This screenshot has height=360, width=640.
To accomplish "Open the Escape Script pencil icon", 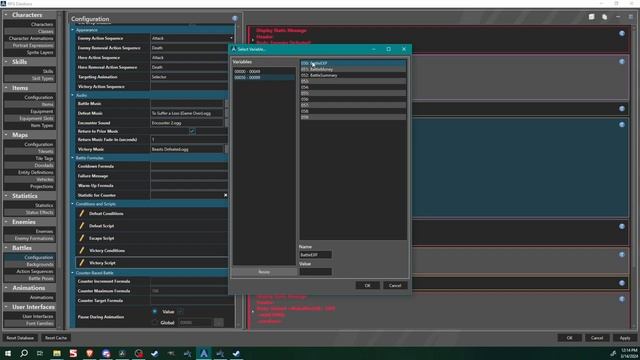I will tap(82, 238).
